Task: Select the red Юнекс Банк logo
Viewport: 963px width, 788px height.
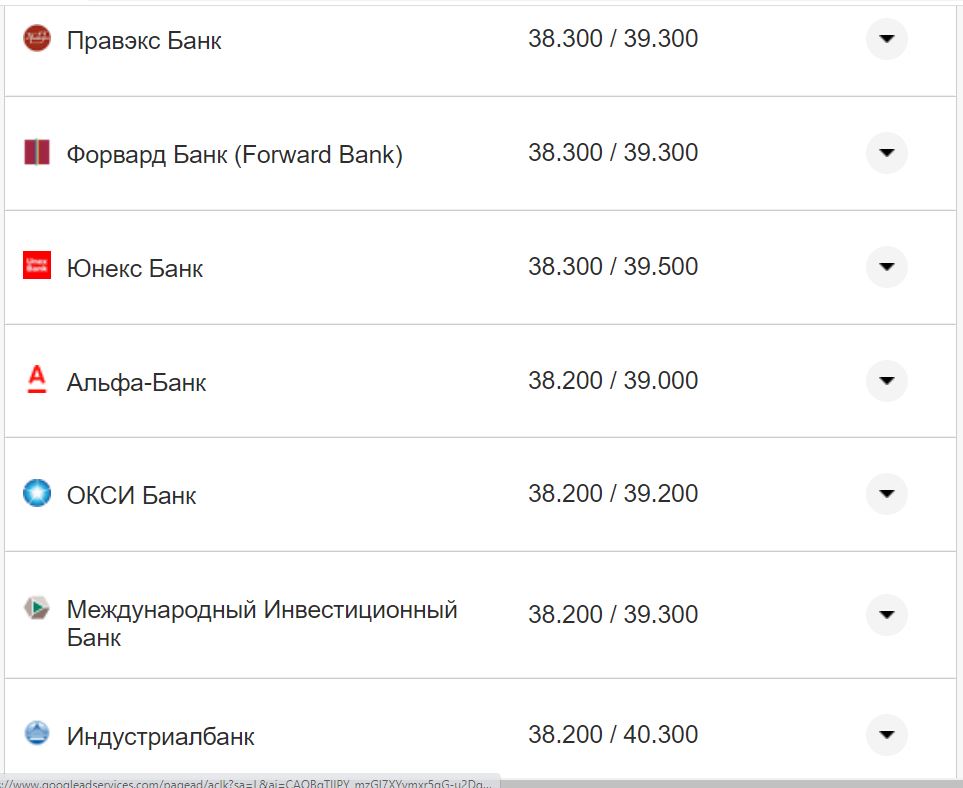Action: tap(35, 266)
